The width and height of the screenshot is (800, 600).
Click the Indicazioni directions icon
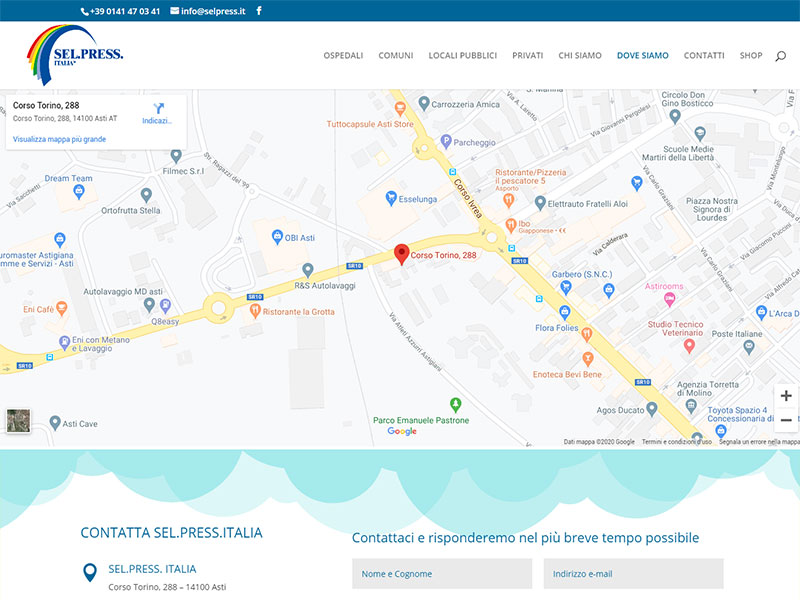click(x=158, y=108)
